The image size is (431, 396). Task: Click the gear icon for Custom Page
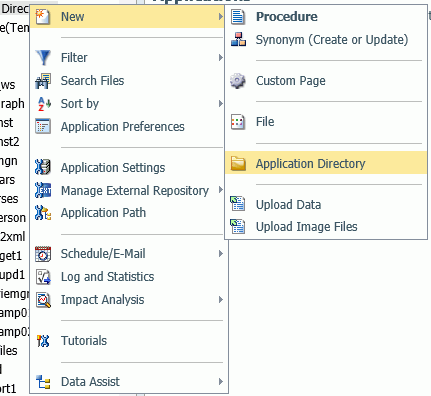point(238,81)
